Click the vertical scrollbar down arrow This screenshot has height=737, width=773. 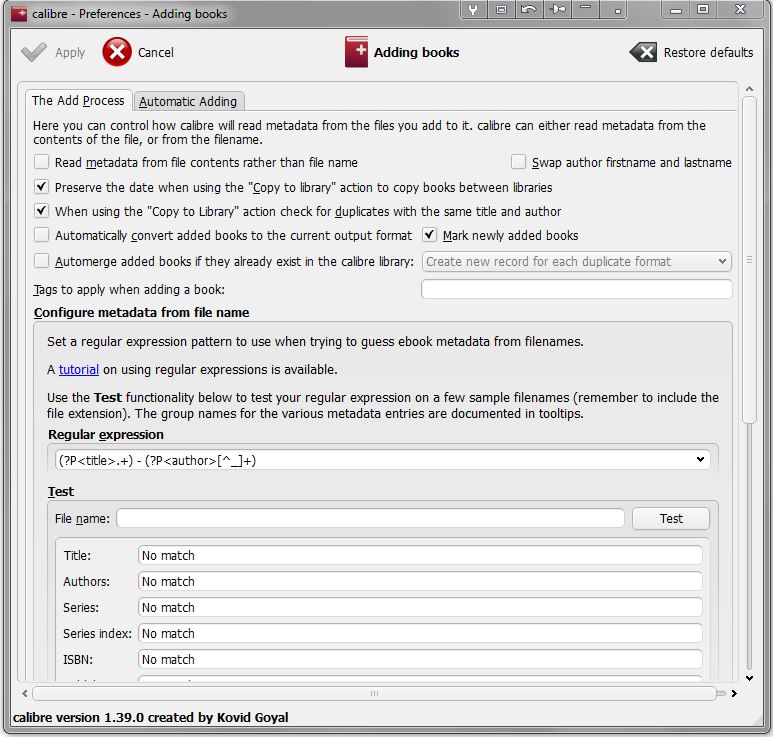749,678
